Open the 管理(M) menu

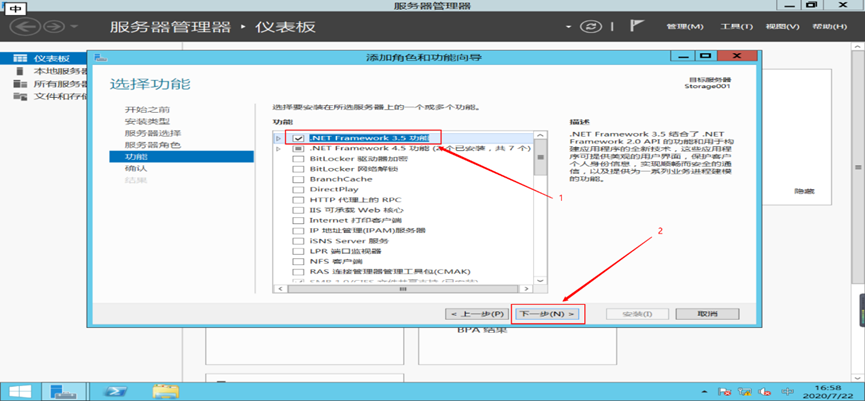point(685,26)
